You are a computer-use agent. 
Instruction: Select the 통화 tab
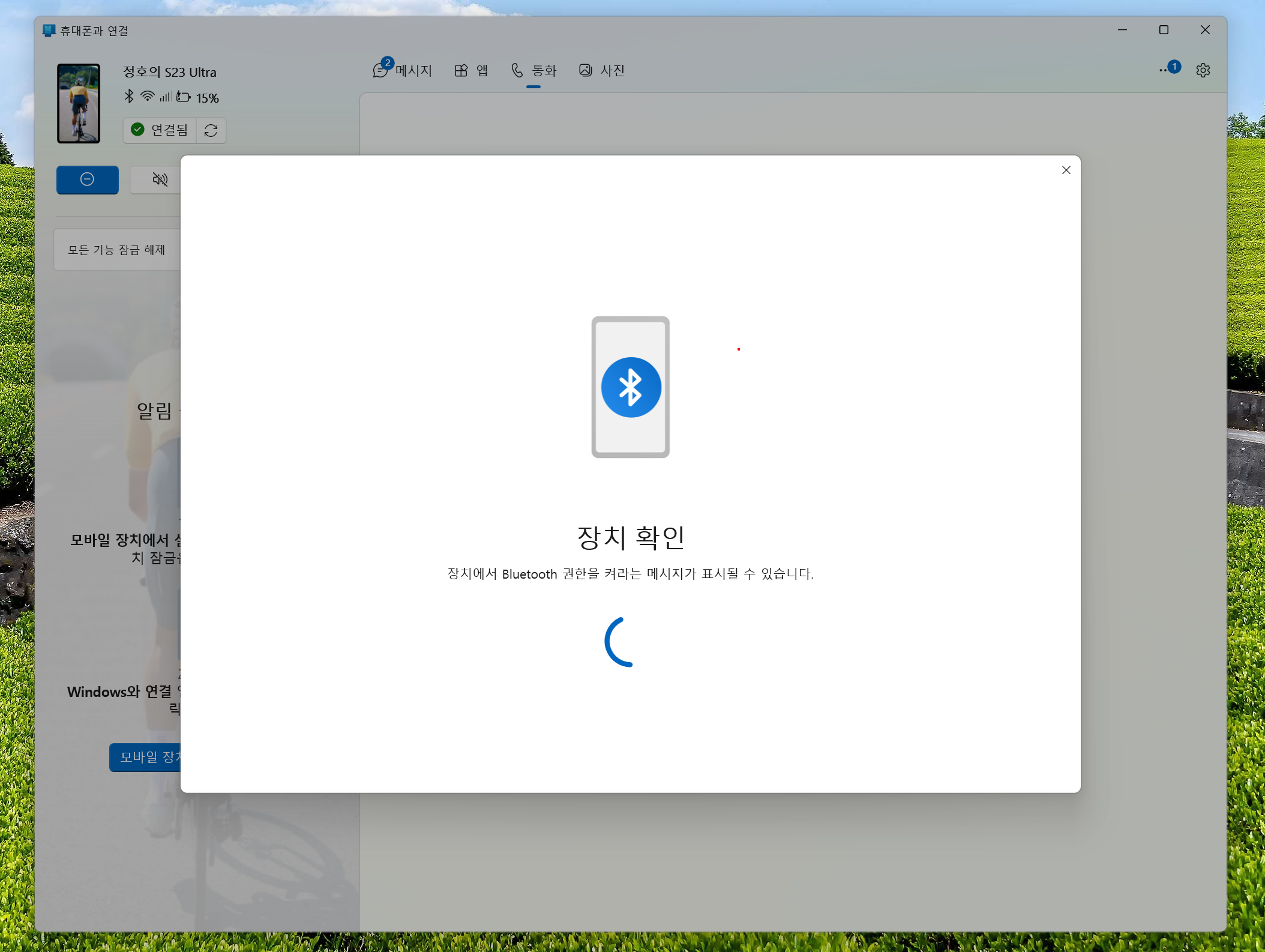pyautogui.click(x=533, y=71)
